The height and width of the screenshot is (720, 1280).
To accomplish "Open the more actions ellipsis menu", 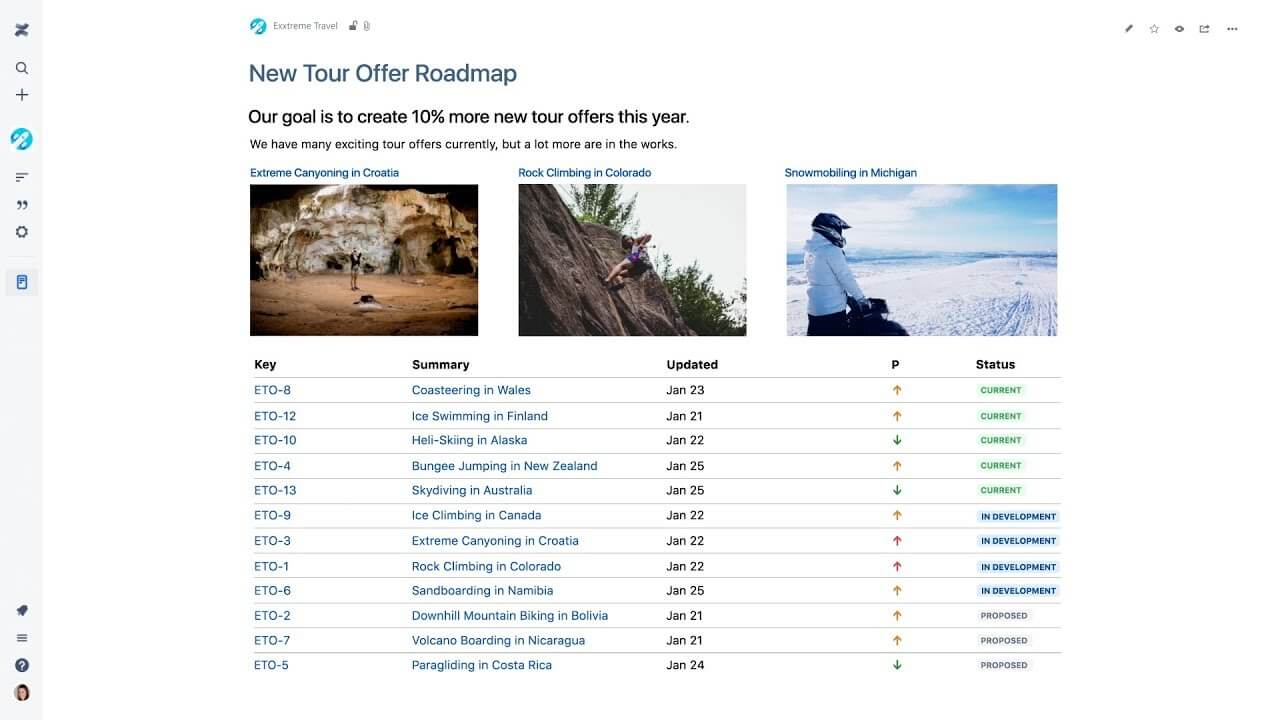I will 1232,29.
